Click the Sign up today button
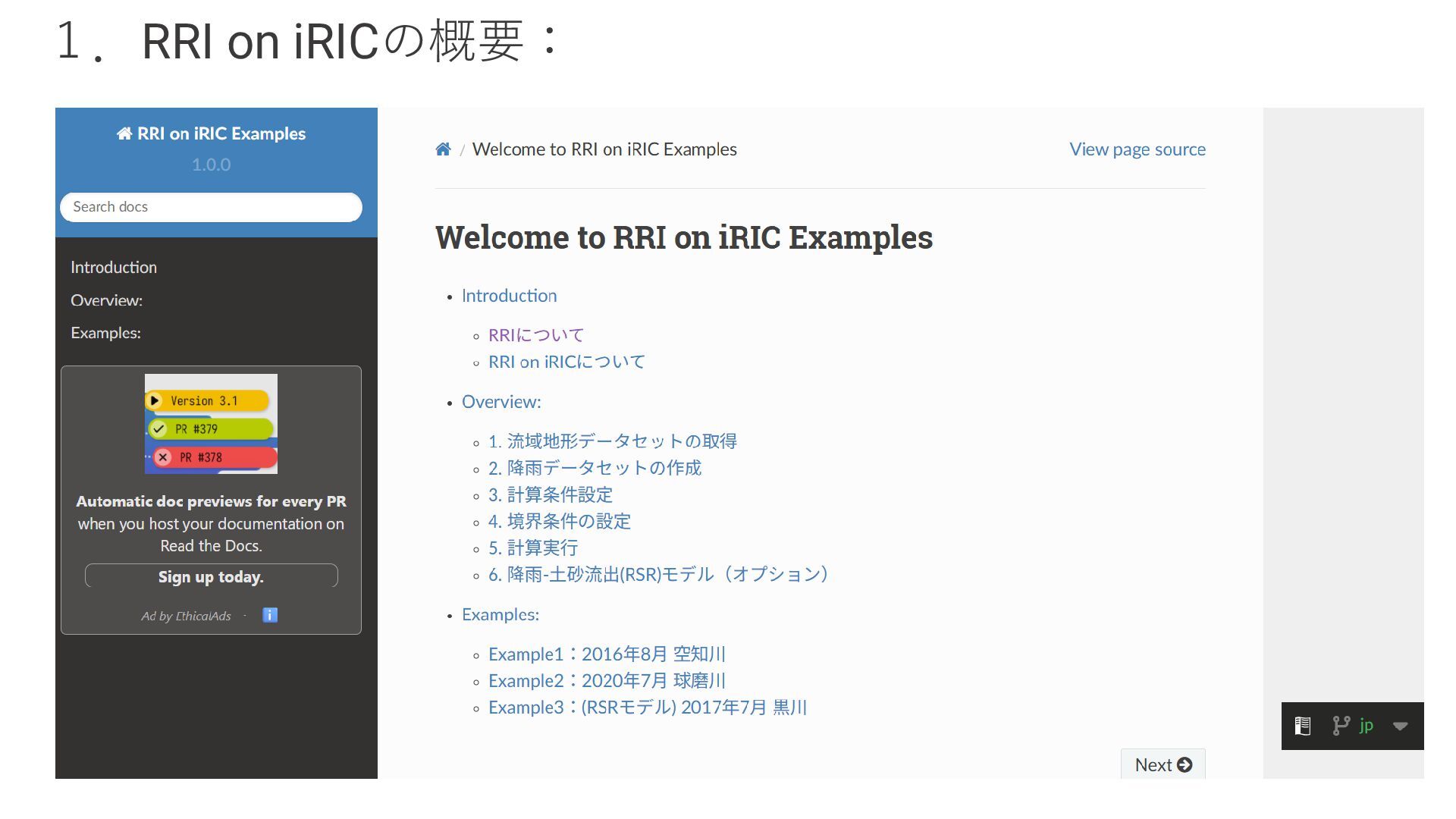 [x=211, y=576]
